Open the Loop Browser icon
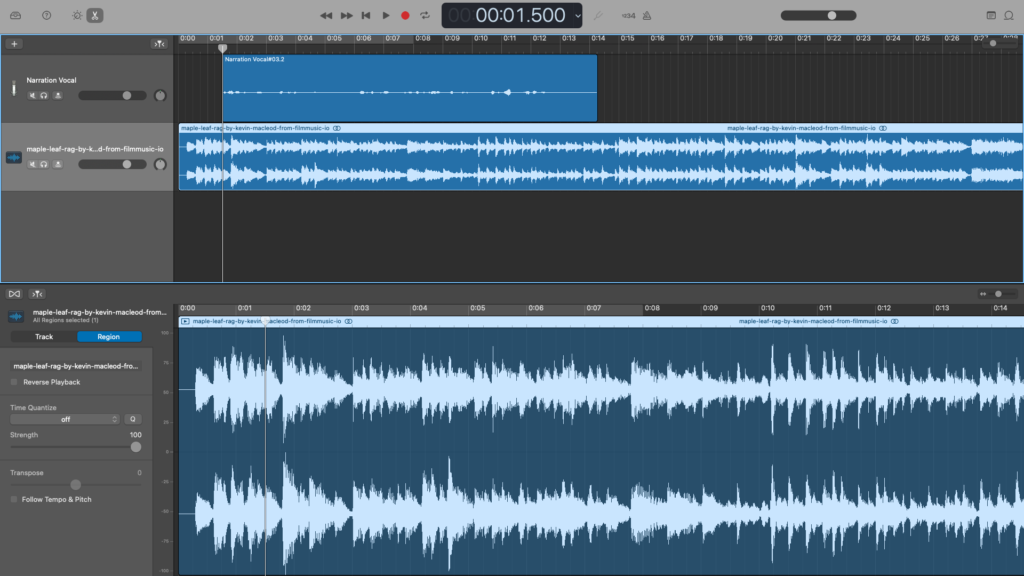1024x576 pixels. pos(1010,15)
